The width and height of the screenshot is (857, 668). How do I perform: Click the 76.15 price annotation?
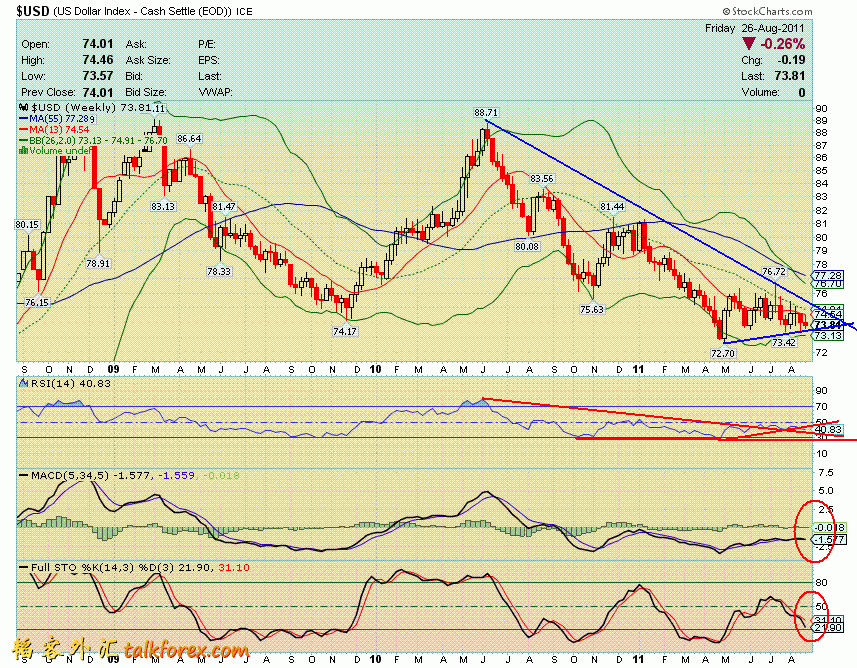coord(37,302)
